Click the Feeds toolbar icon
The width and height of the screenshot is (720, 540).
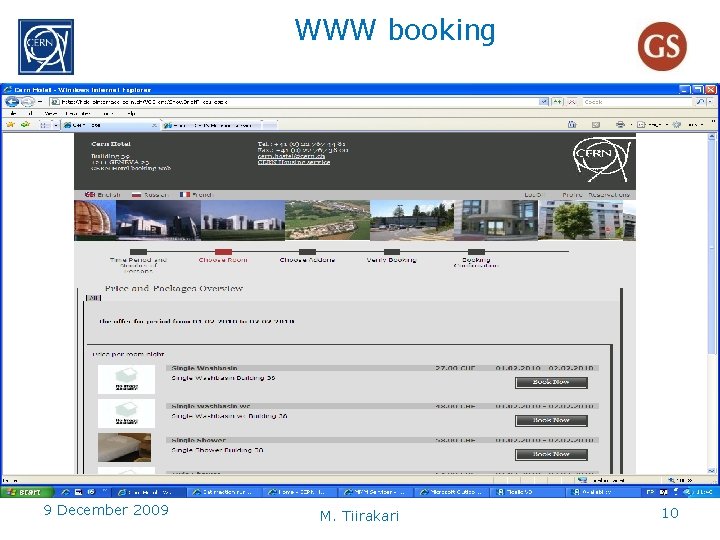[596, 124]
